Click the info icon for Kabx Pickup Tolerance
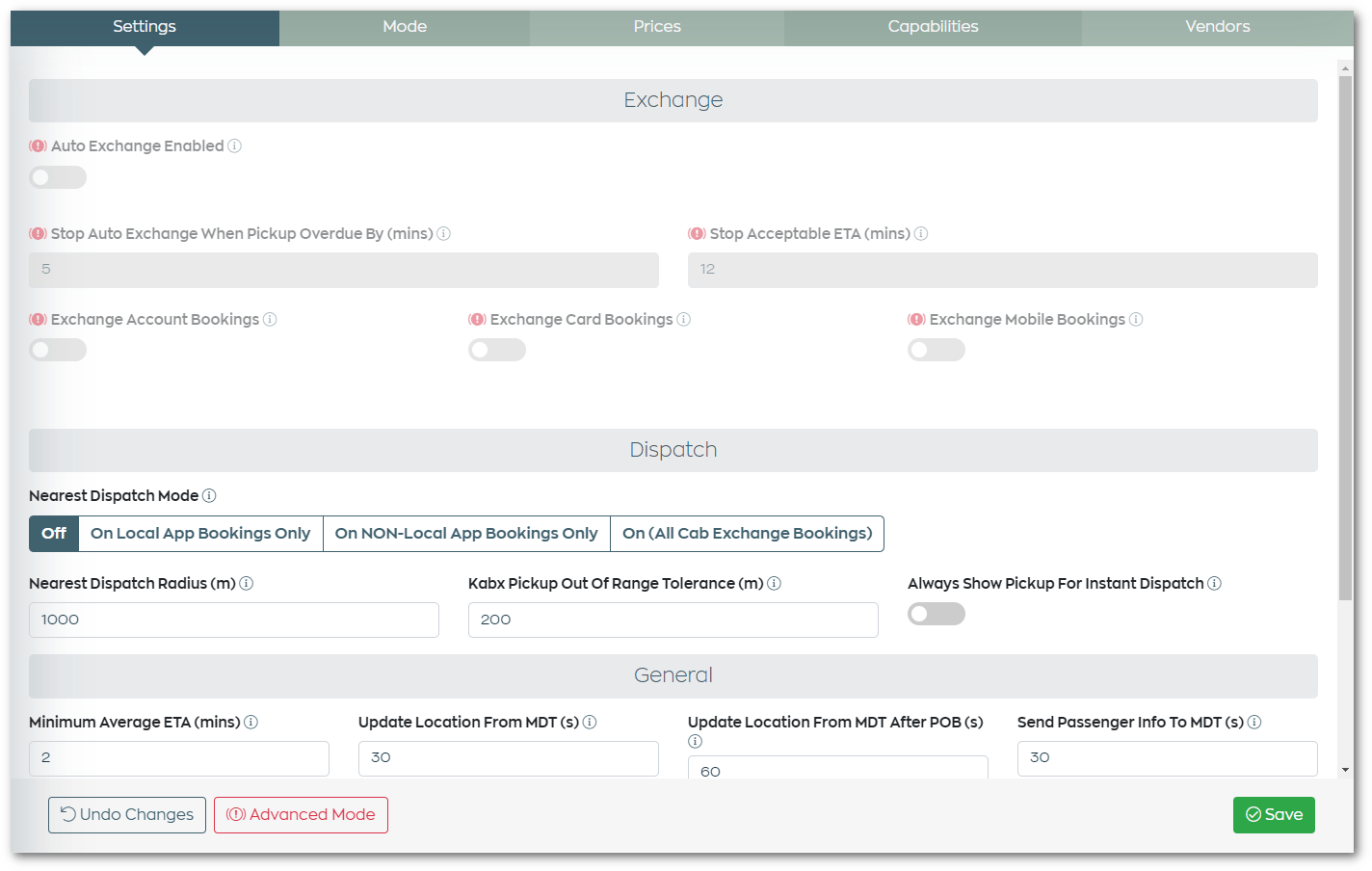 click(x=775, y=583)
